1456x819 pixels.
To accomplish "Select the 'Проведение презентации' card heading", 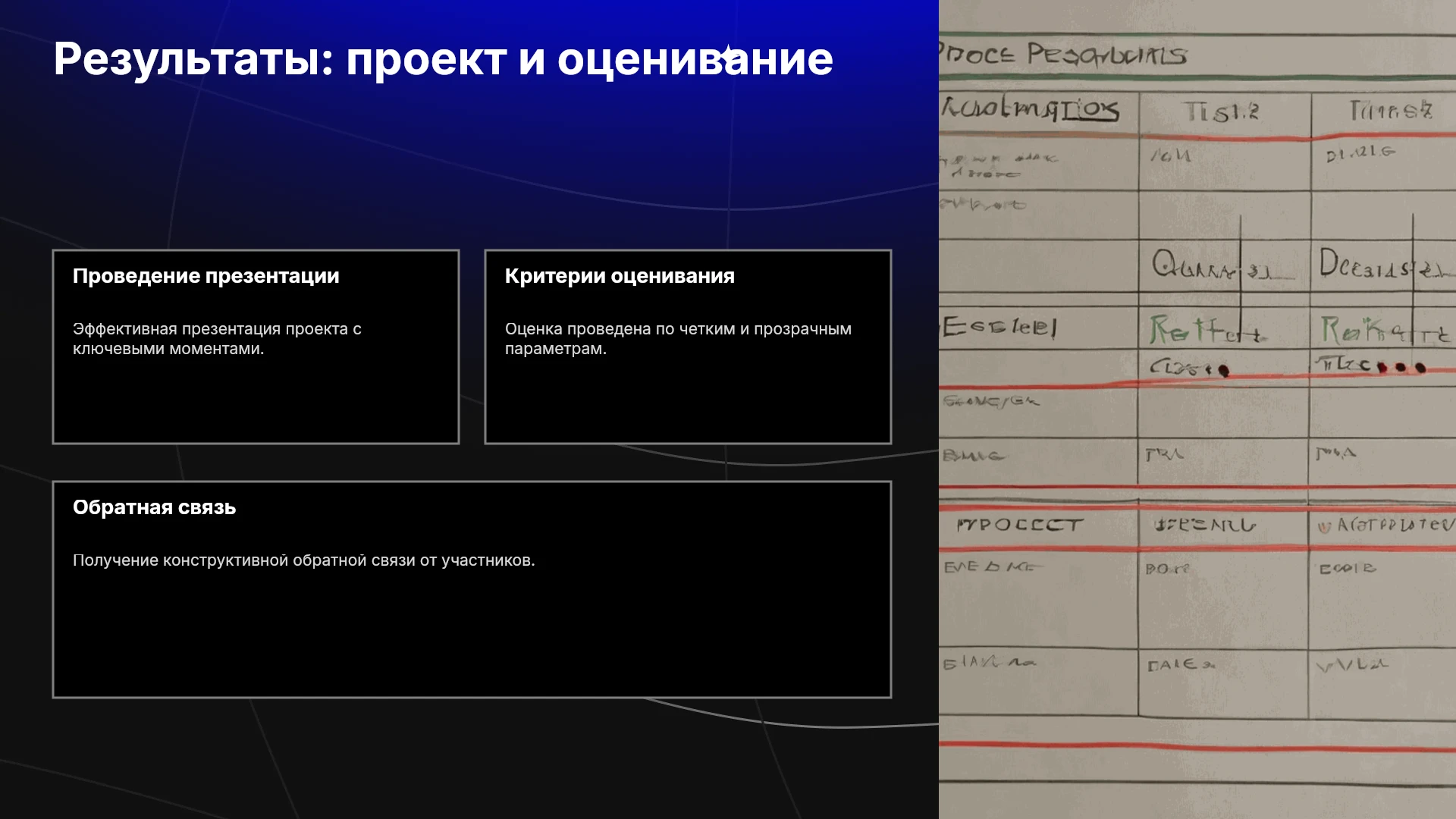I will 206,276.
